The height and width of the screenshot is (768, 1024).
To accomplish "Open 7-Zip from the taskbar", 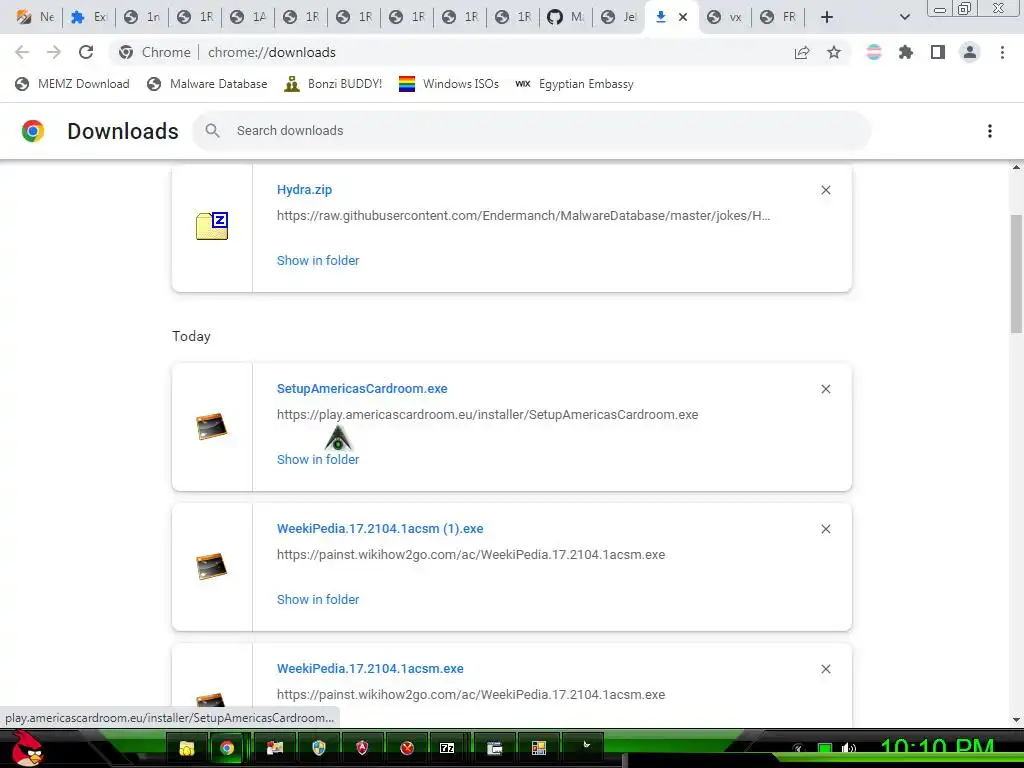I will (447, 748).
